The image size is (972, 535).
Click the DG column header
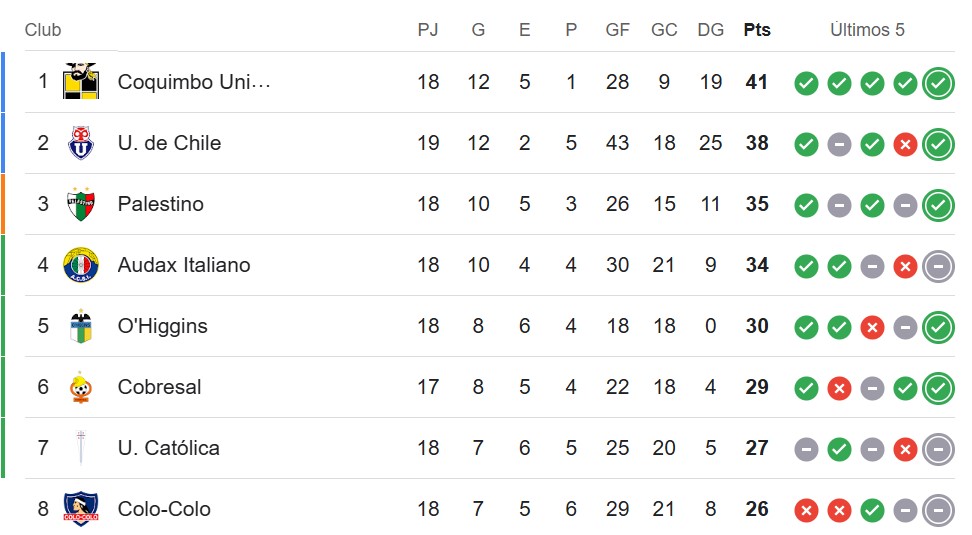tap(711, 30)
